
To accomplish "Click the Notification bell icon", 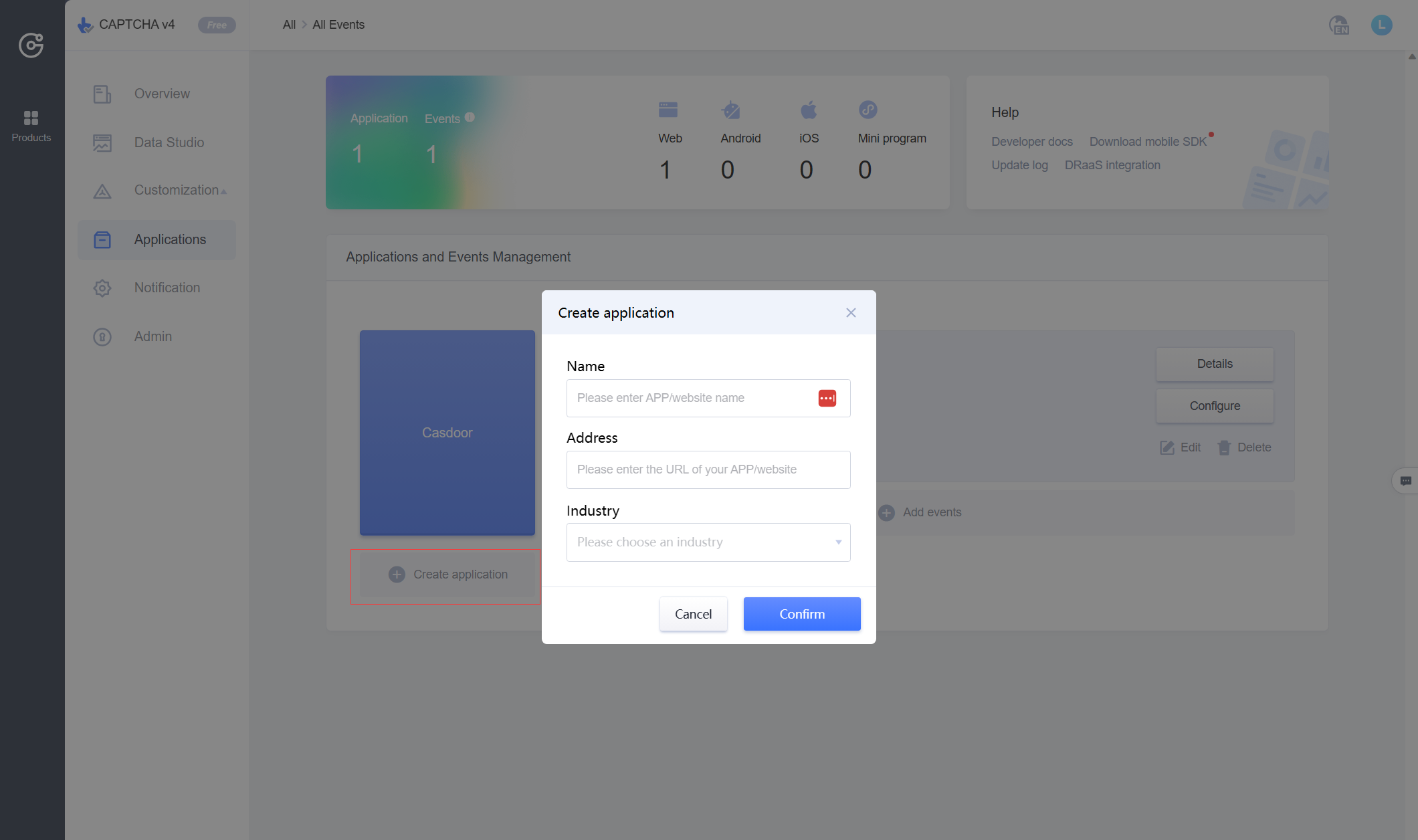I will coord(102,288).
